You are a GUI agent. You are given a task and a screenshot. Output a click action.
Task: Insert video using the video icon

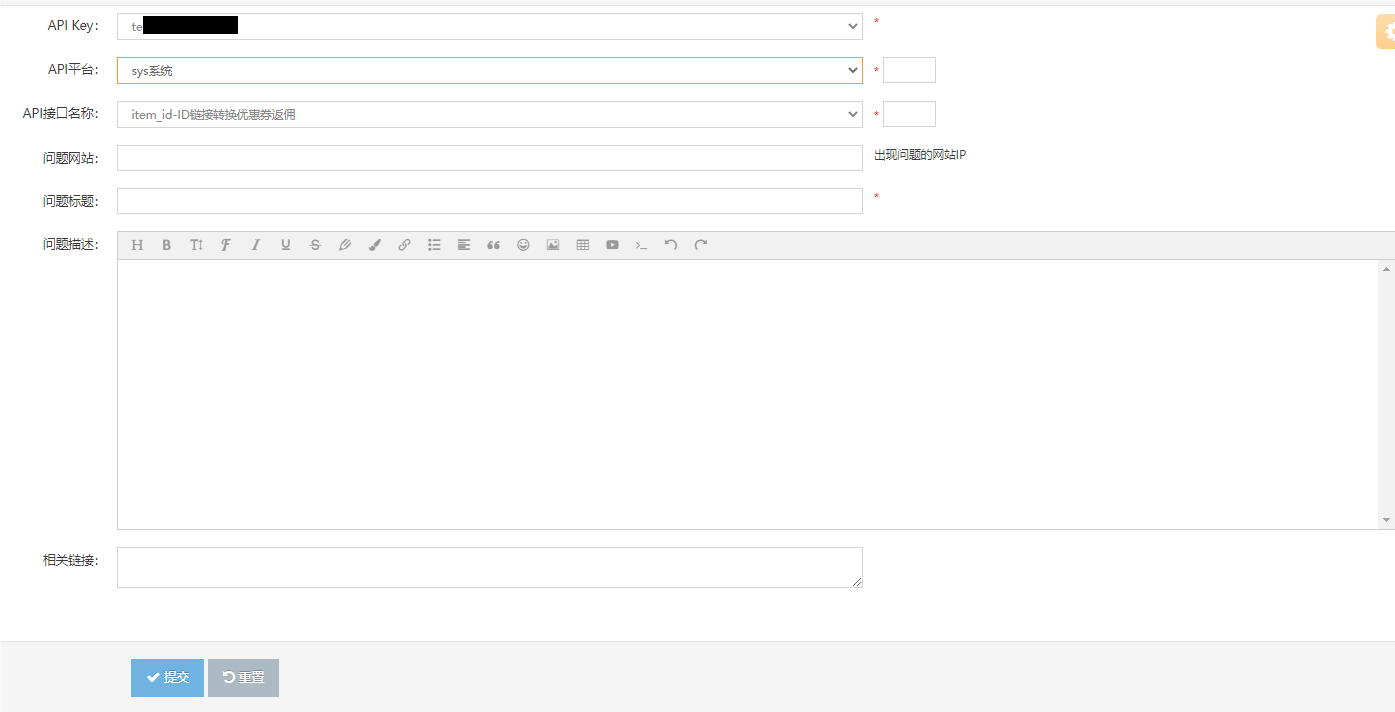coord(612,245)
